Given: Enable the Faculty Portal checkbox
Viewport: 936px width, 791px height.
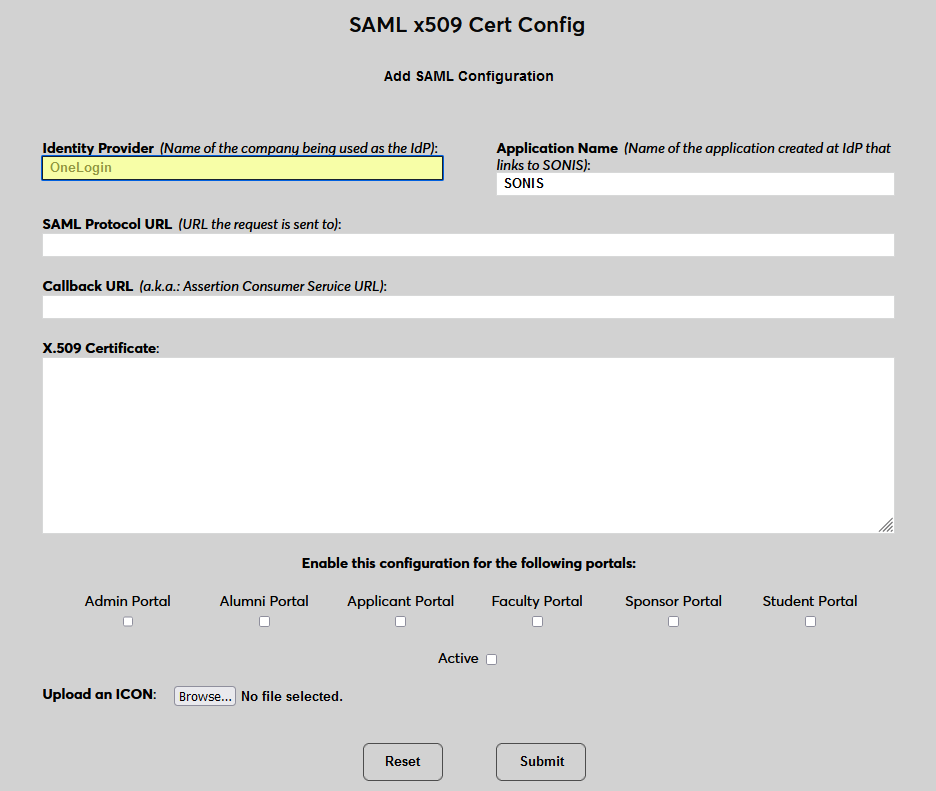Looking at the screenshot, I should (x=537, y=621).
